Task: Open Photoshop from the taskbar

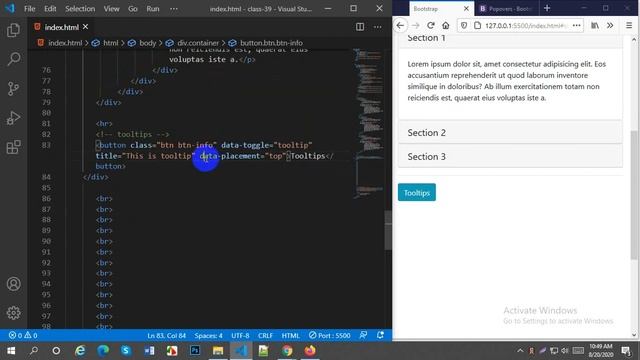Action: (195, 351)
